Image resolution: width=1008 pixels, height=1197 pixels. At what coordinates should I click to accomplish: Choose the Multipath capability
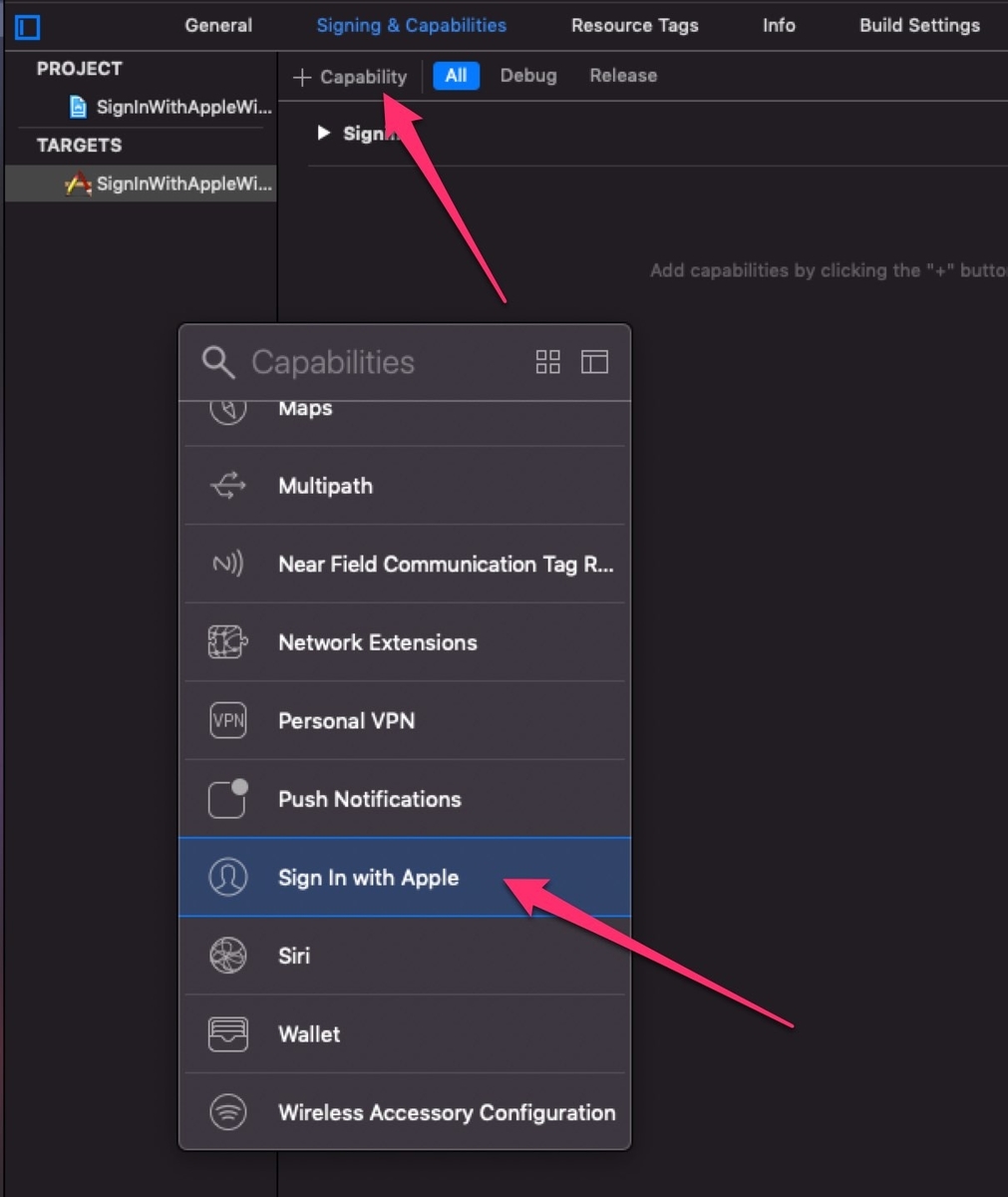[405, 486]
